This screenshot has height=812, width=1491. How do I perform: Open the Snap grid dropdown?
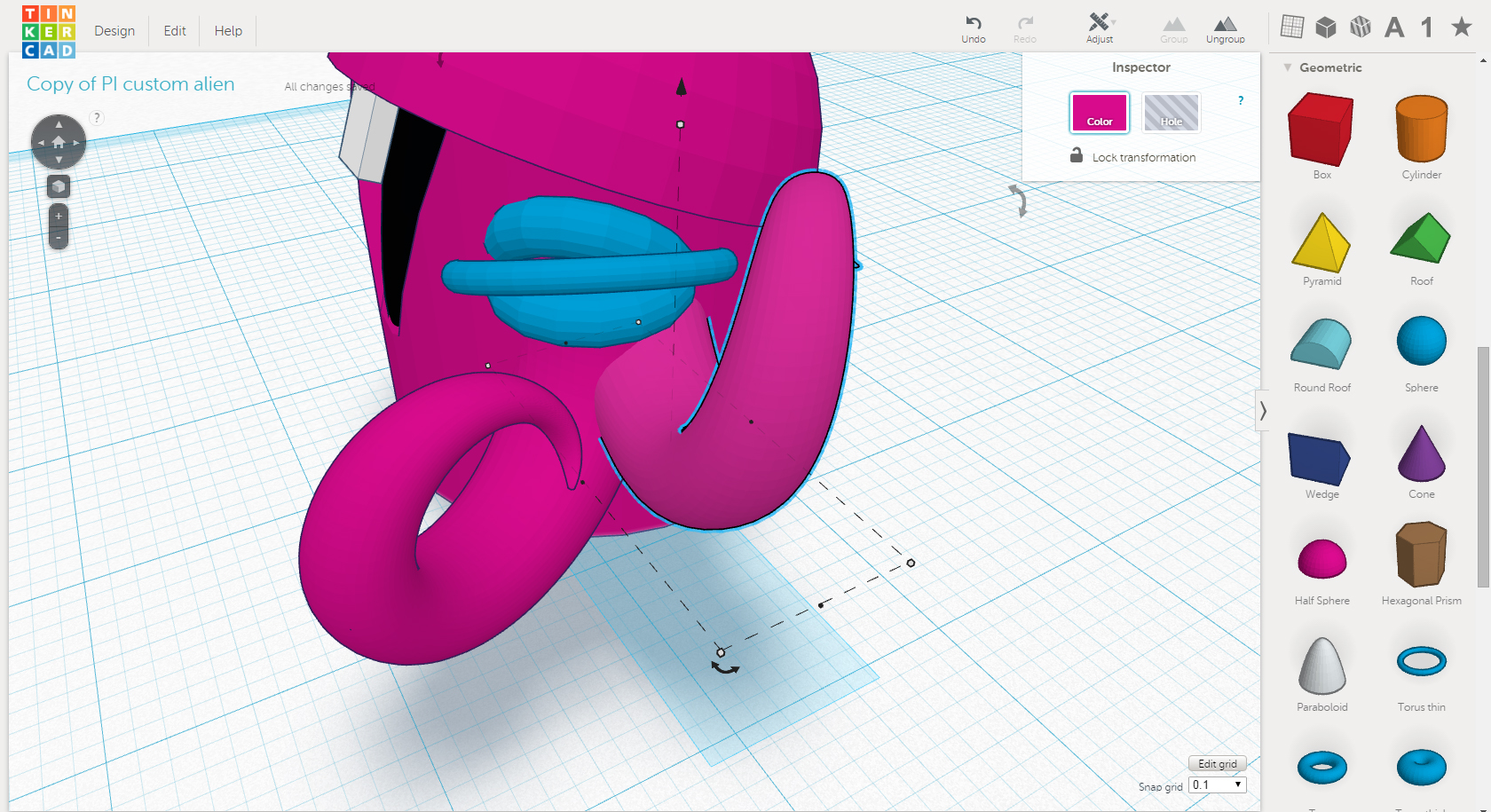click(x=1218, y=784)
